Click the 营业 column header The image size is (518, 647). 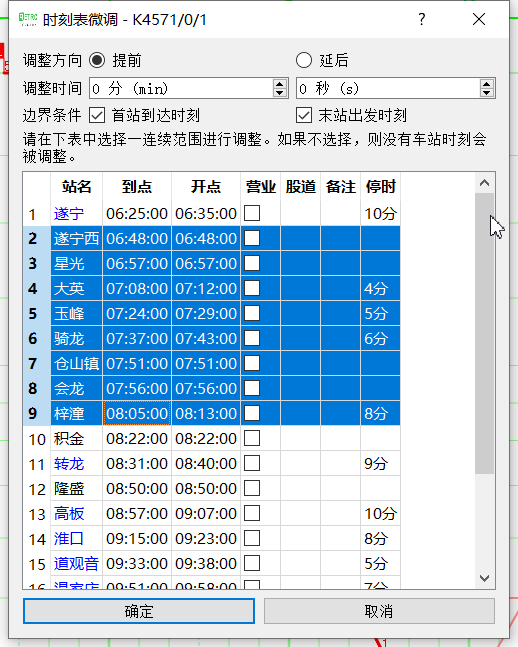click(260, 187)
